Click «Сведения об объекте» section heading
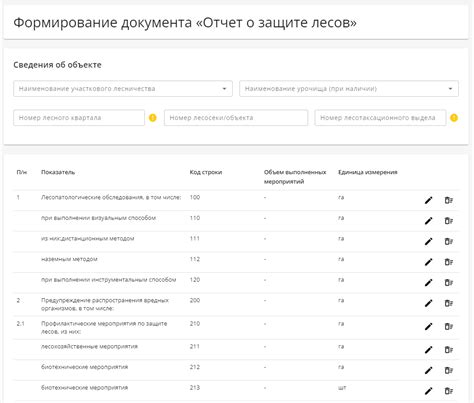The height and width of the screenshot is (403, 474). click(x=57, y=65)
